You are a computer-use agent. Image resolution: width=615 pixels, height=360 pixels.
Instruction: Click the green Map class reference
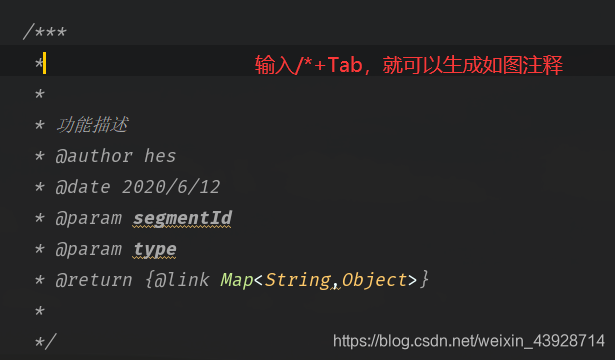pyautogui.click(x=237, y=280)
